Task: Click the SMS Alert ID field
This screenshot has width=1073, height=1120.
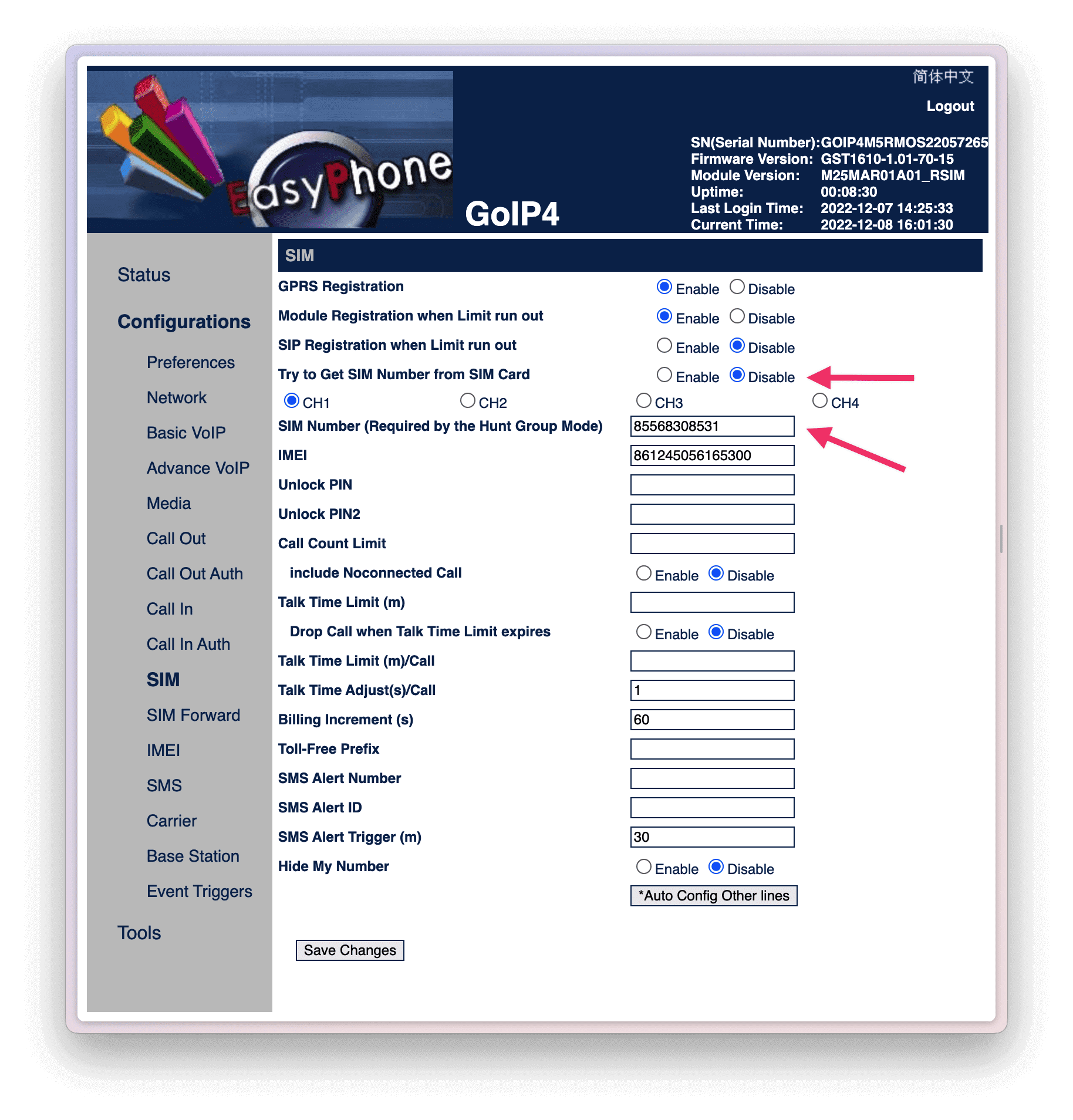Action: 712,808
